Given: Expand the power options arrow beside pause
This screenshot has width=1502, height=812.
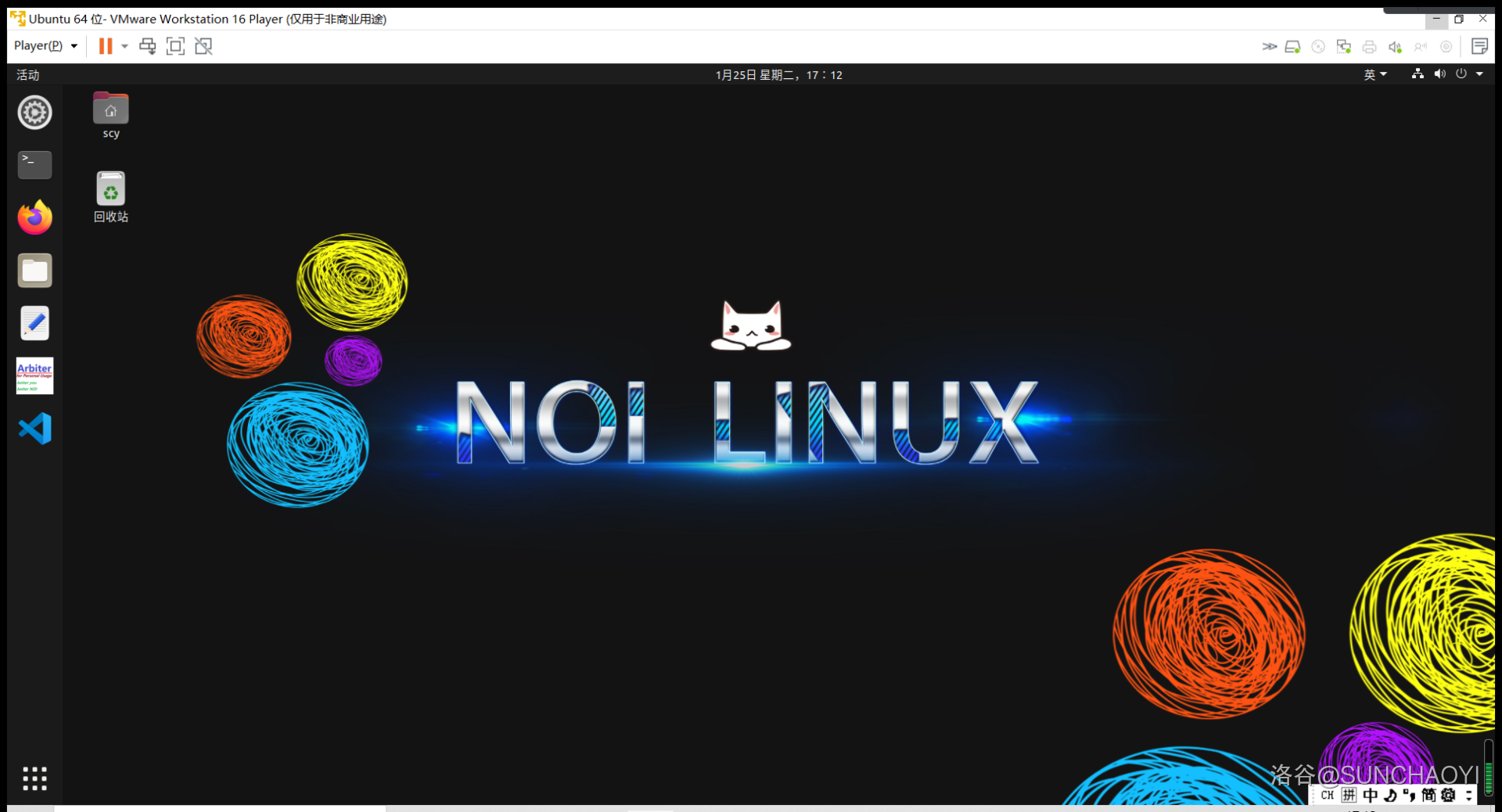Looking at the screenshot, I should pos(124,46).
